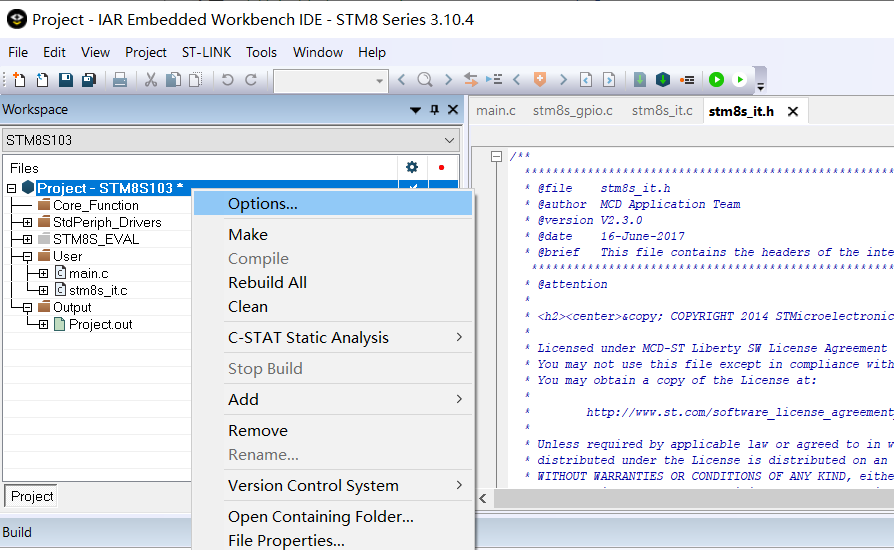
Task: Print the current document
Action: [120, 80]
